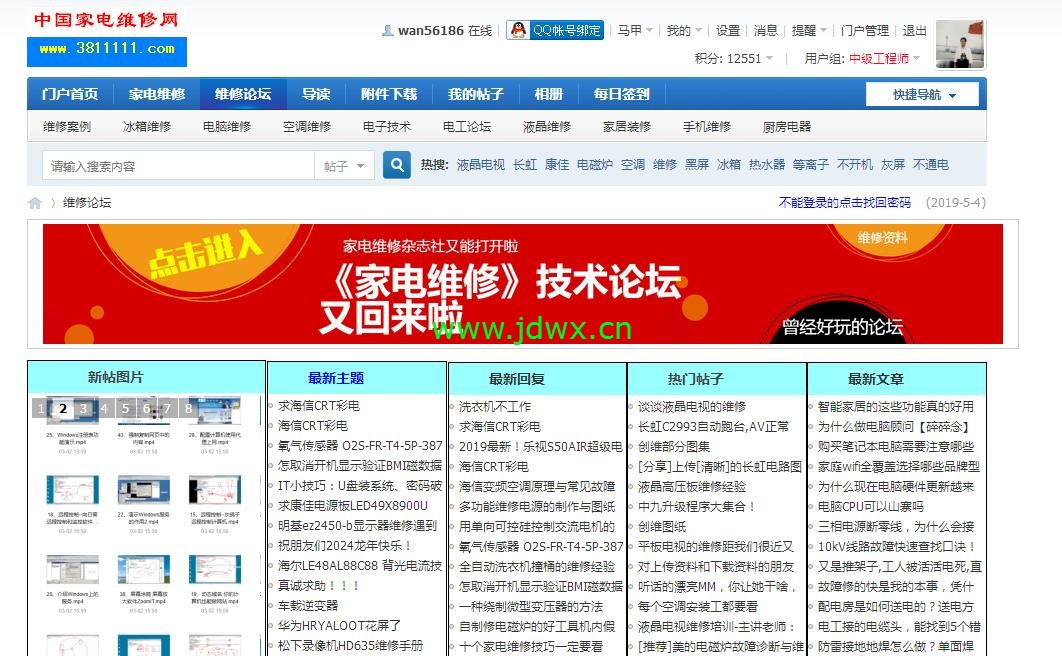This screenshot has height=656, width=1062.
Task: Click hot search term 电磁炉
Action: pyautogui.click(x=595, y=165)
